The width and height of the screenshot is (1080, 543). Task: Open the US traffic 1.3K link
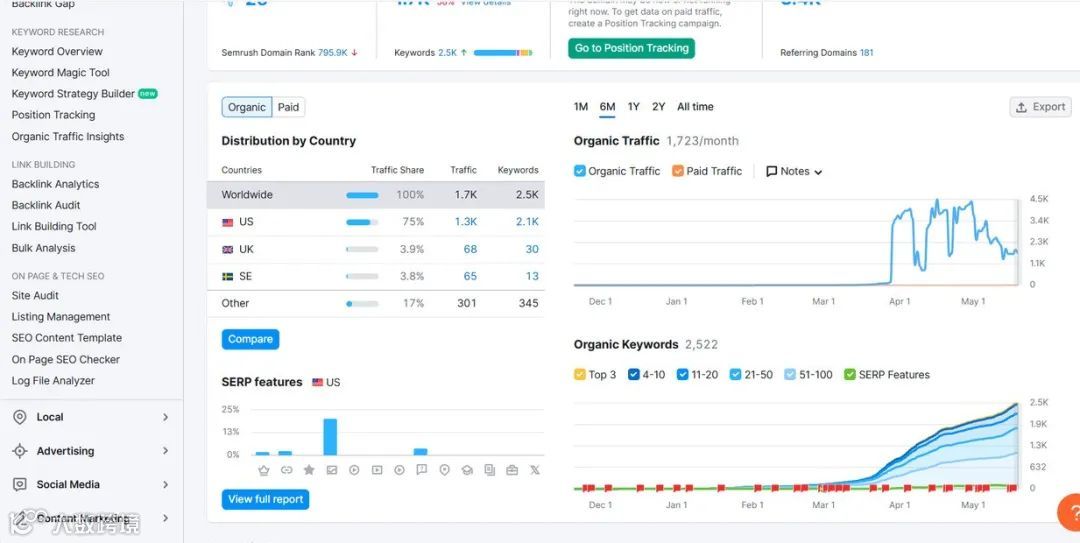(466, 222)
